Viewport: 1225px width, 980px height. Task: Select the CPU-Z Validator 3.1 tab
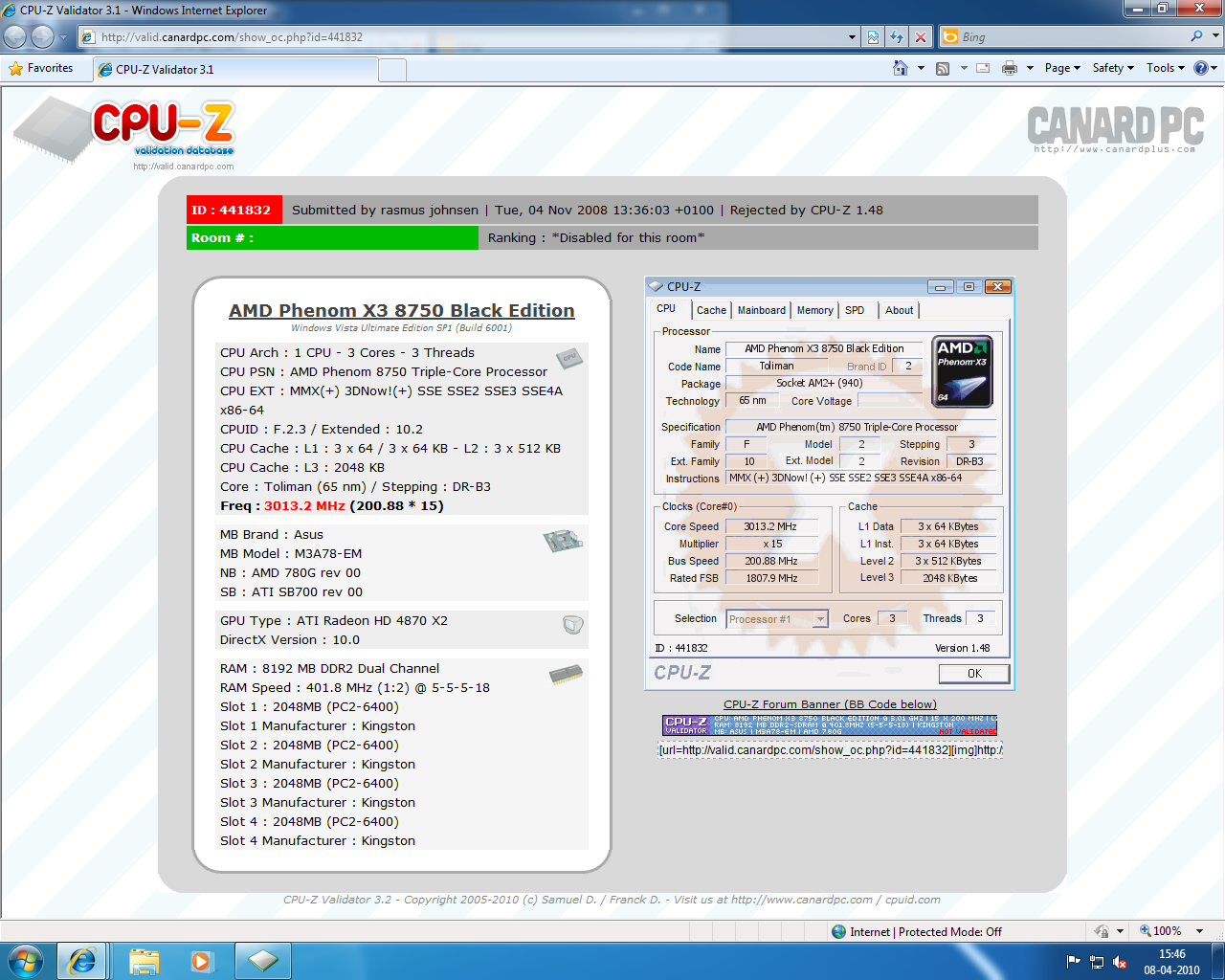[235, 69]
